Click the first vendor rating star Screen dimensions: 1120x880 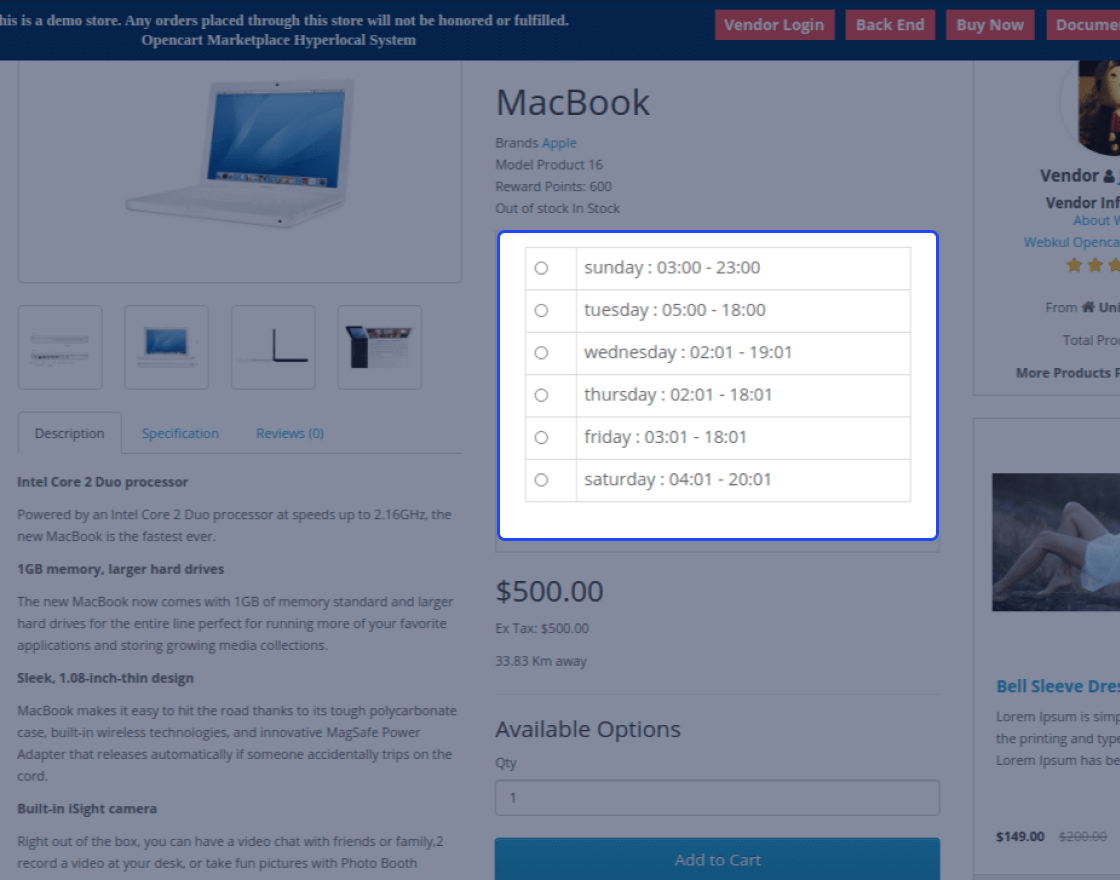1074,266
